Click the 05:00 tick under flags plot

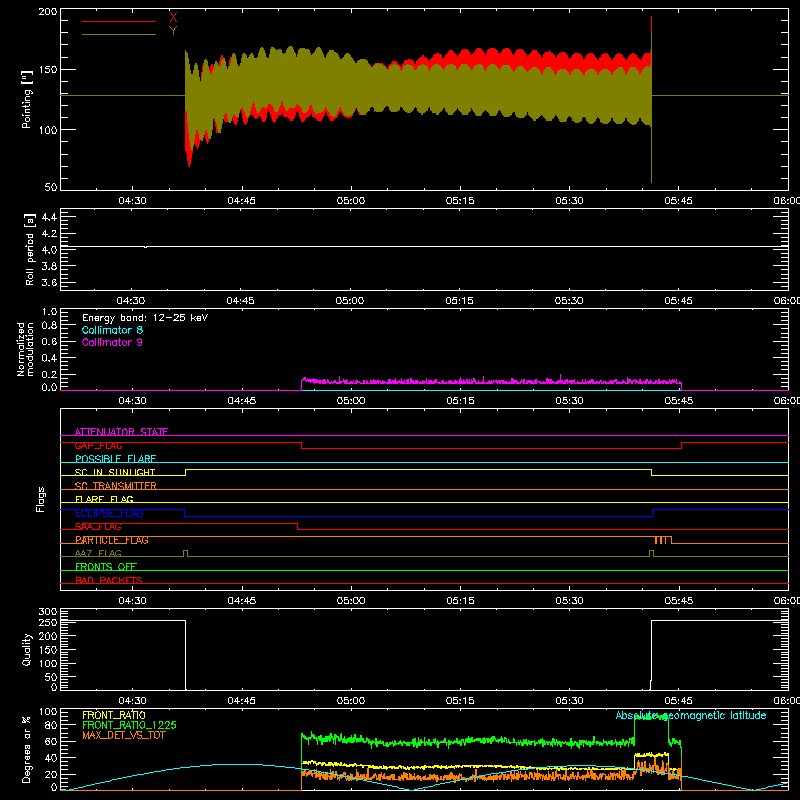pyautogui.click(x=351, y=601)
